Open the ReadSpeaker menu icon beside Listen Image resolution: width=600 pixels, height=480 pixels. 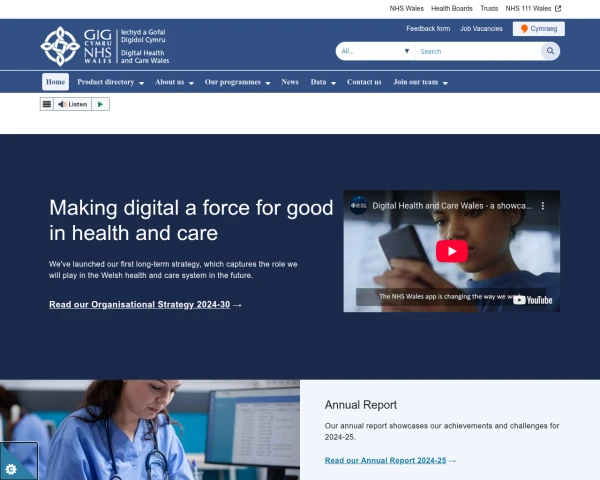pyautogui.click(x=47, y=104)
